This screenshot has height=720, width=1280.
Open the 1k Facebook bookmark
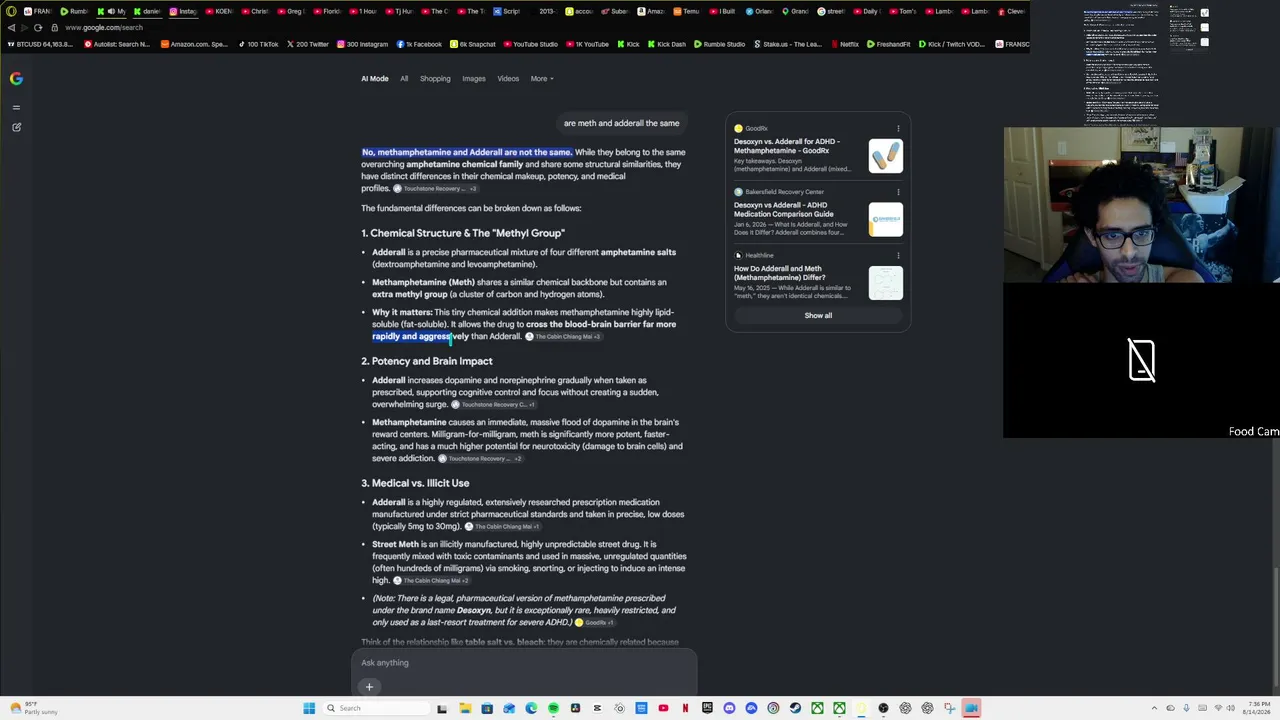[418, 44]
